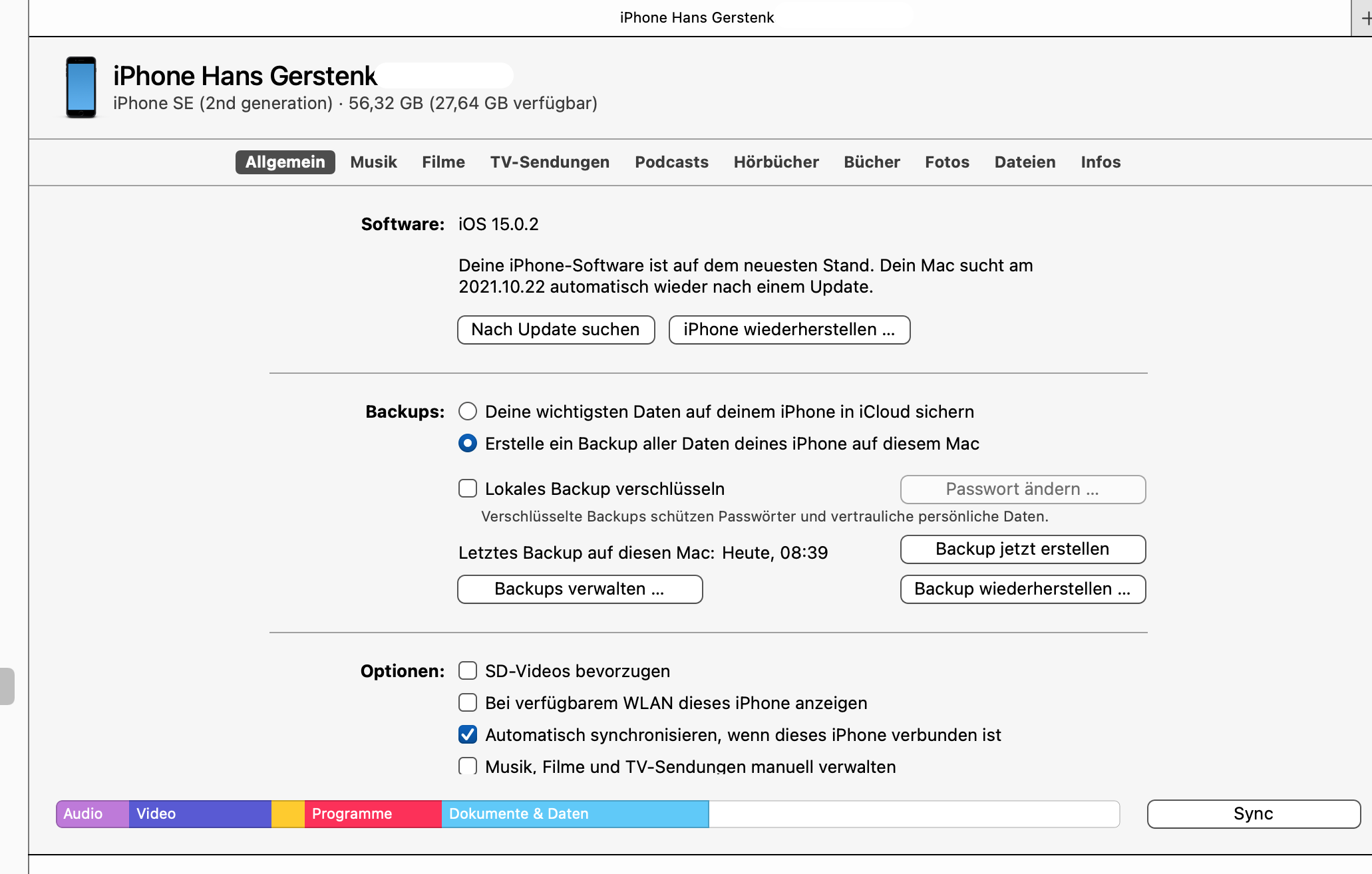Click Programme segment in storage bar
Image resolution: width=1372 pixels, height=874 pixels.
pos(373,814)
